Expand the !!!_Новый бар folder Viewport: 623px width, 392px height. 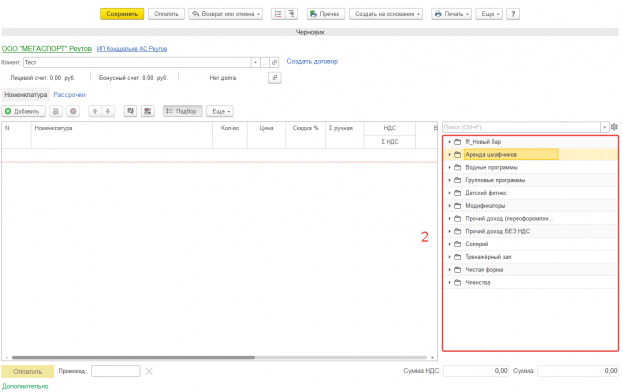(449, 142)
